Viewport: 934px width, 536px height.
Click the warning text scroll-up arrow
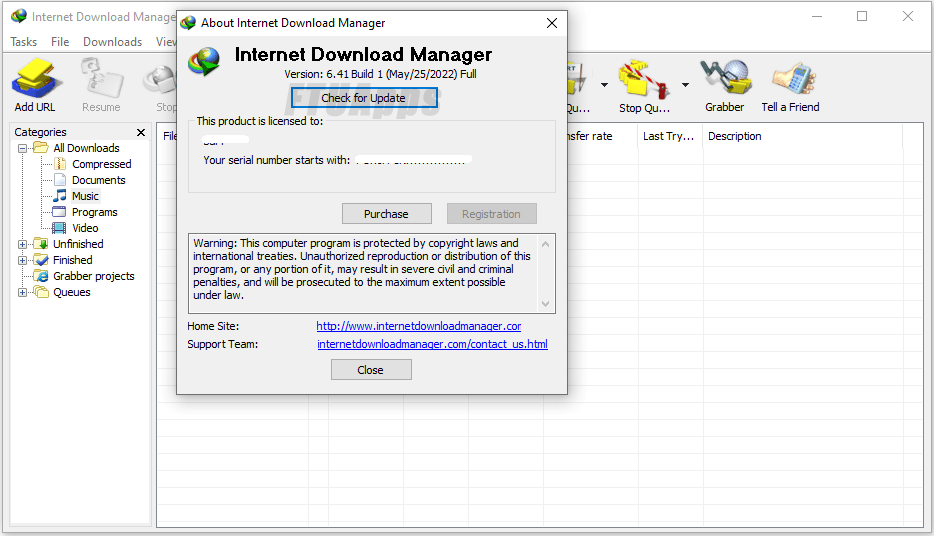point(545,244)
